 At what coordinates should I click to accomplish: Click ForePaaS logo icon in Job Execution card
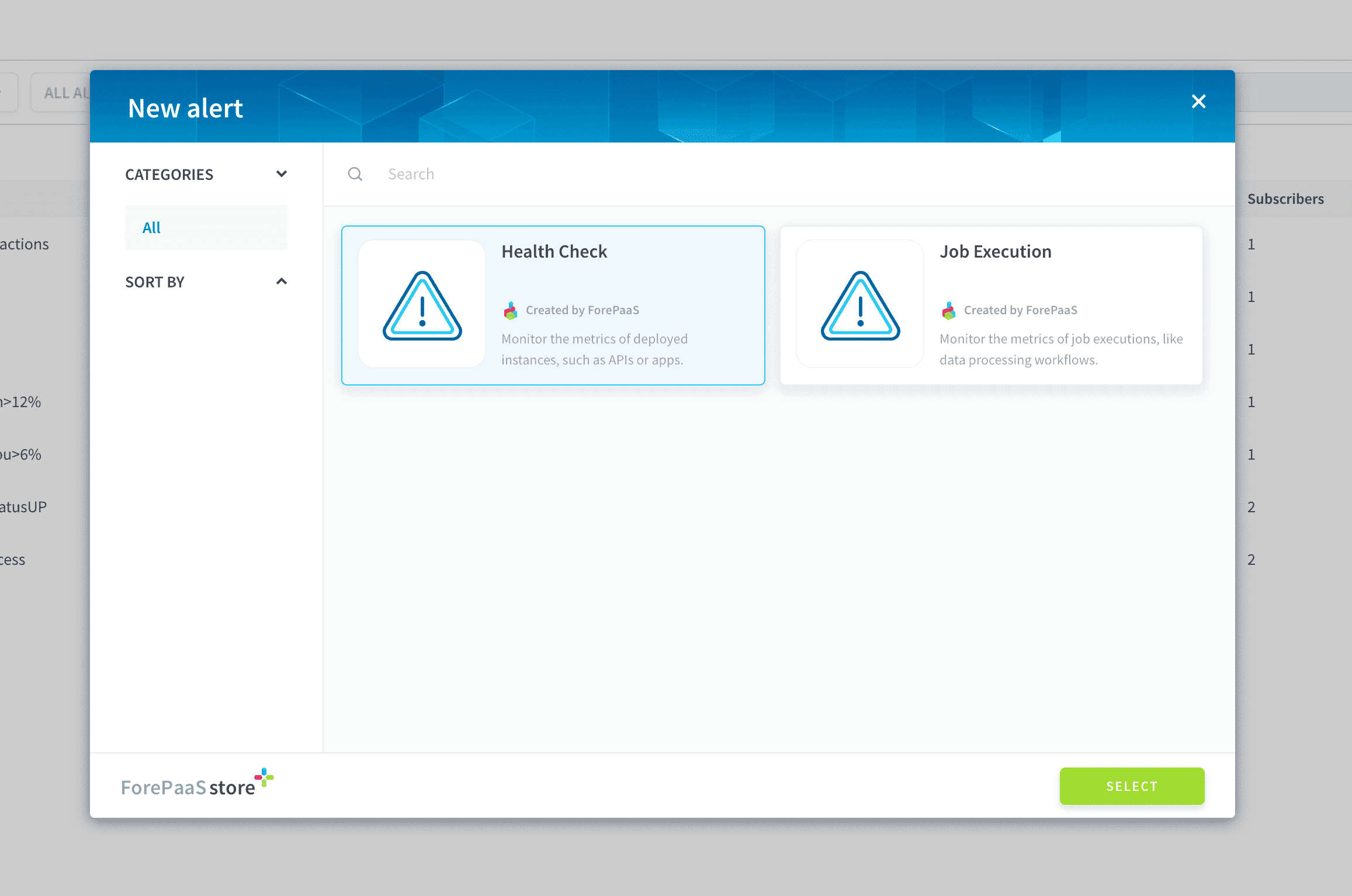(x=949, y=310)
